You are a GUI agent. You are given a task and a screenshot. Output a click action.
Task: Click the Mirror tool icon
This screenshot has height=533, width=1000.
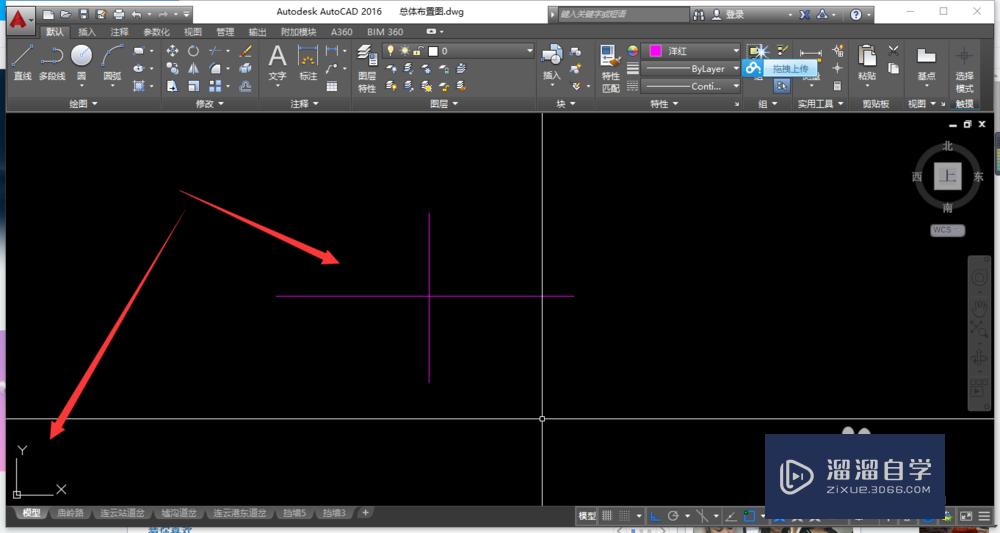[x=193, y=68]
